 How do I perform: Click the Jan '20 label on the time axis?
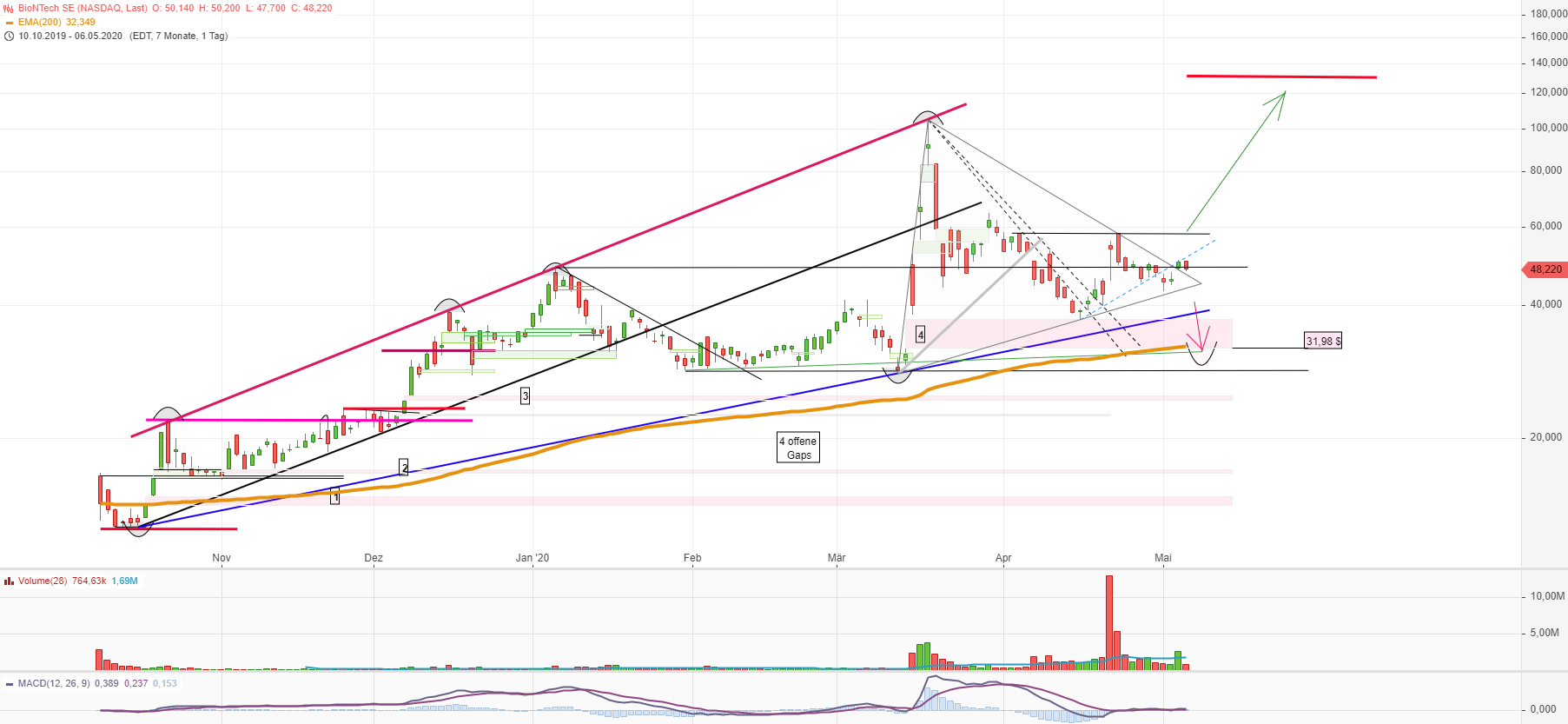[x=533, y=558]
